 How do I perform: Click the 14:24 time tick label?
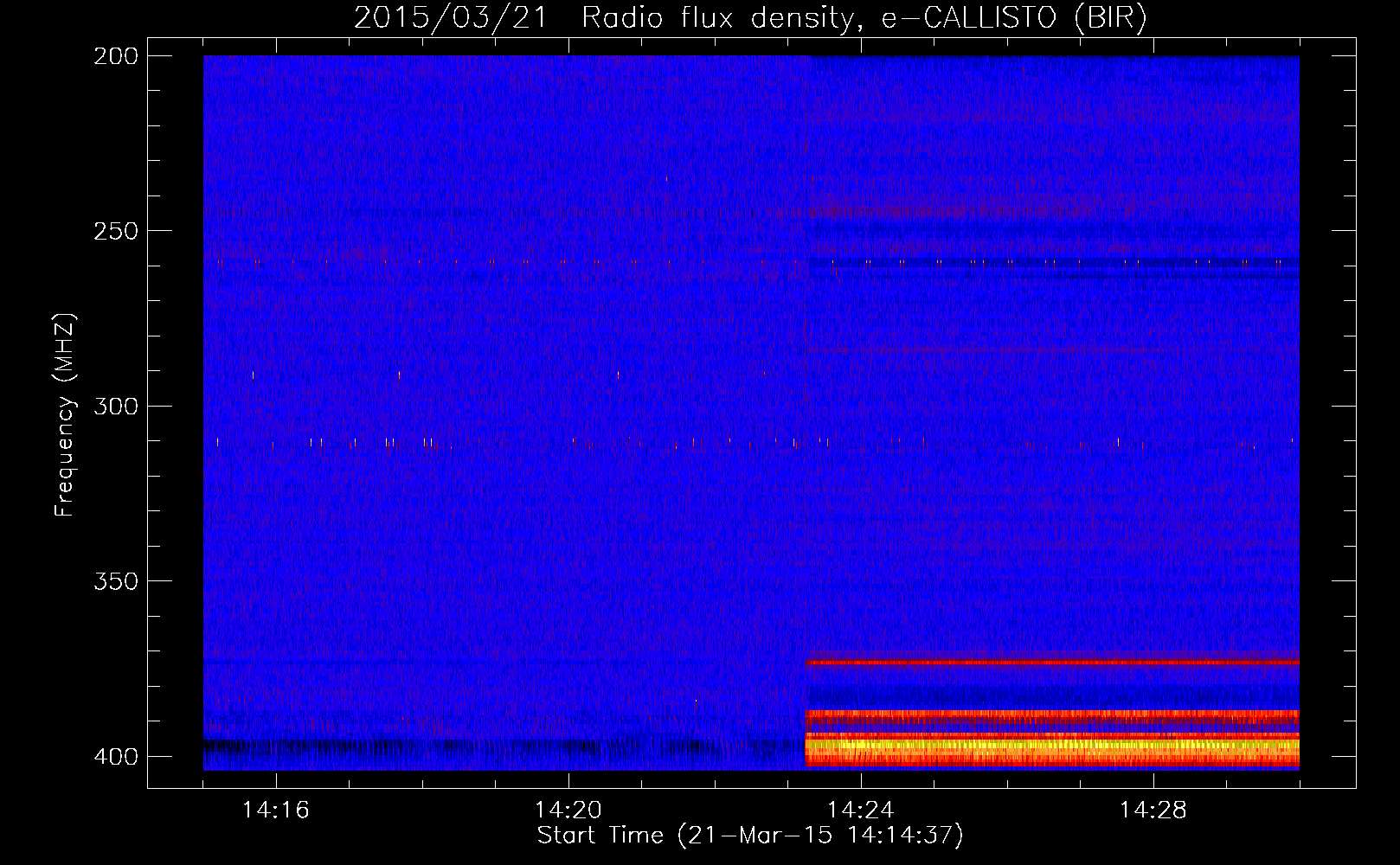coord(861,811)
